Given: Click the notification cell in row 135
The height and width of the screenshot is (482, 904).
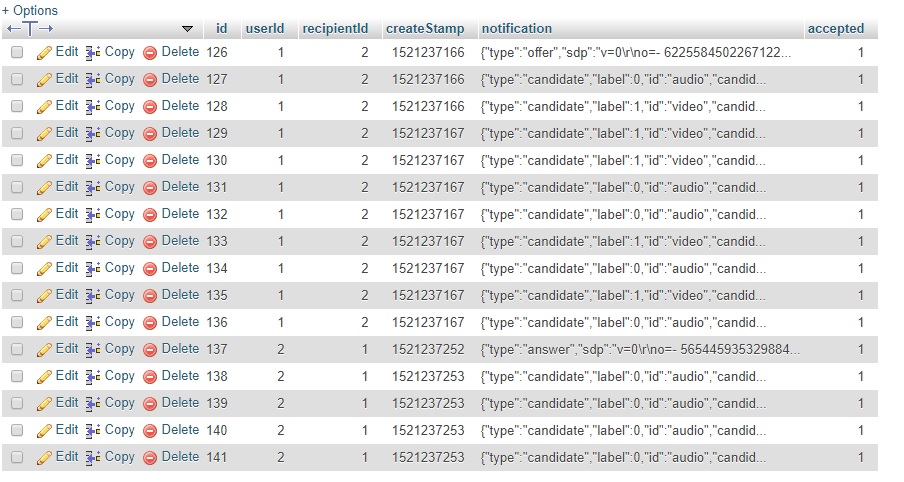Looking at the screenshot, I should coord(623,295).
